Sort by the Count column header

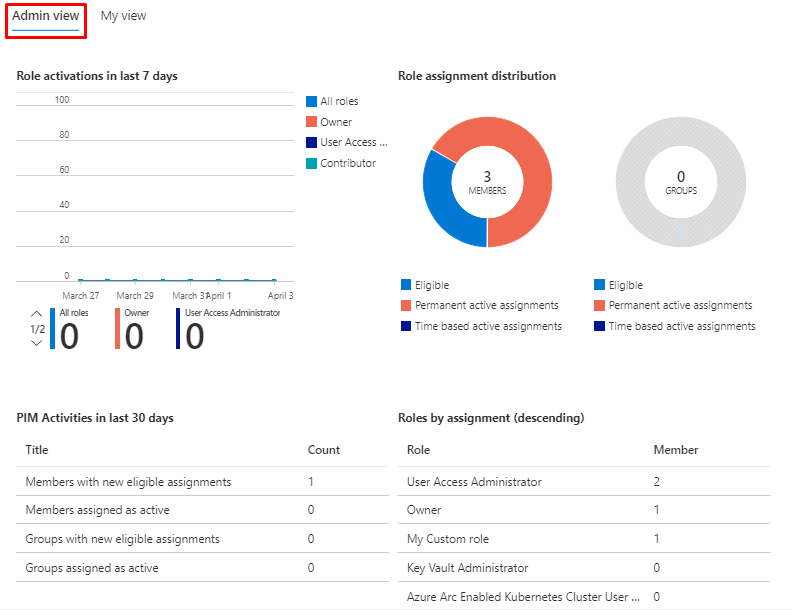[x=324, y=450]
